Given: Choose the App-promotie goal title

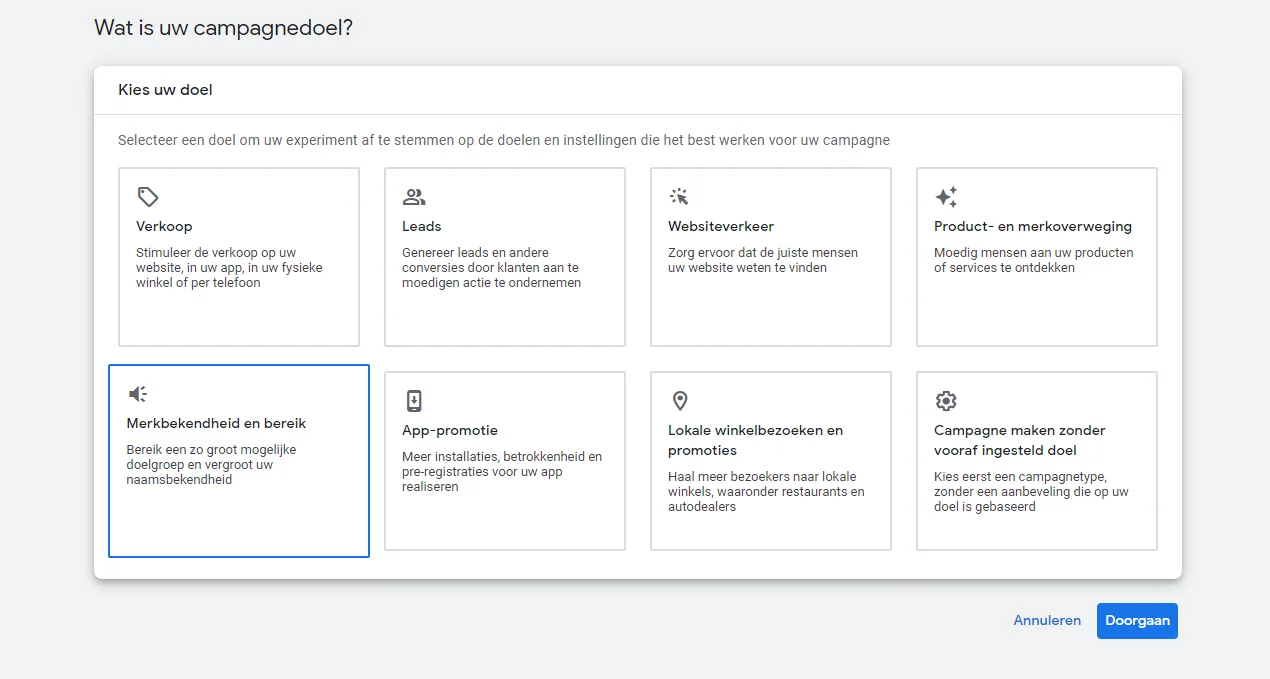Looking at the screenshot, I should (x=450, y=431).
